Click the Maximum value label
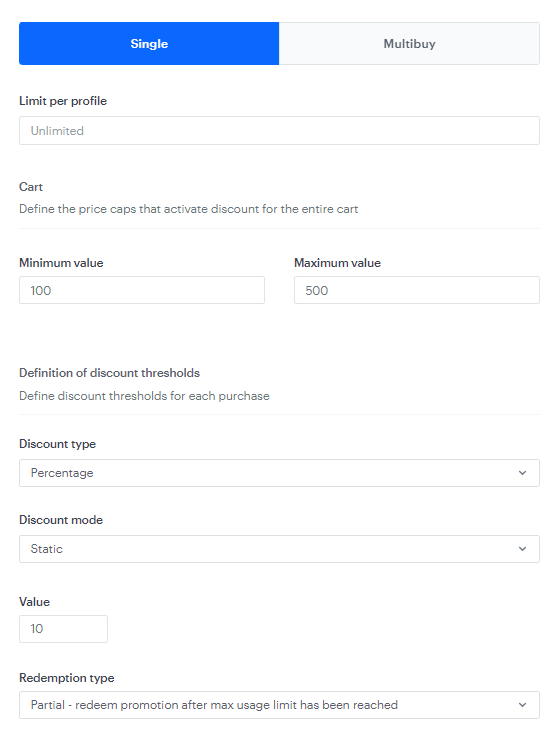 click(x=338, y=263)
